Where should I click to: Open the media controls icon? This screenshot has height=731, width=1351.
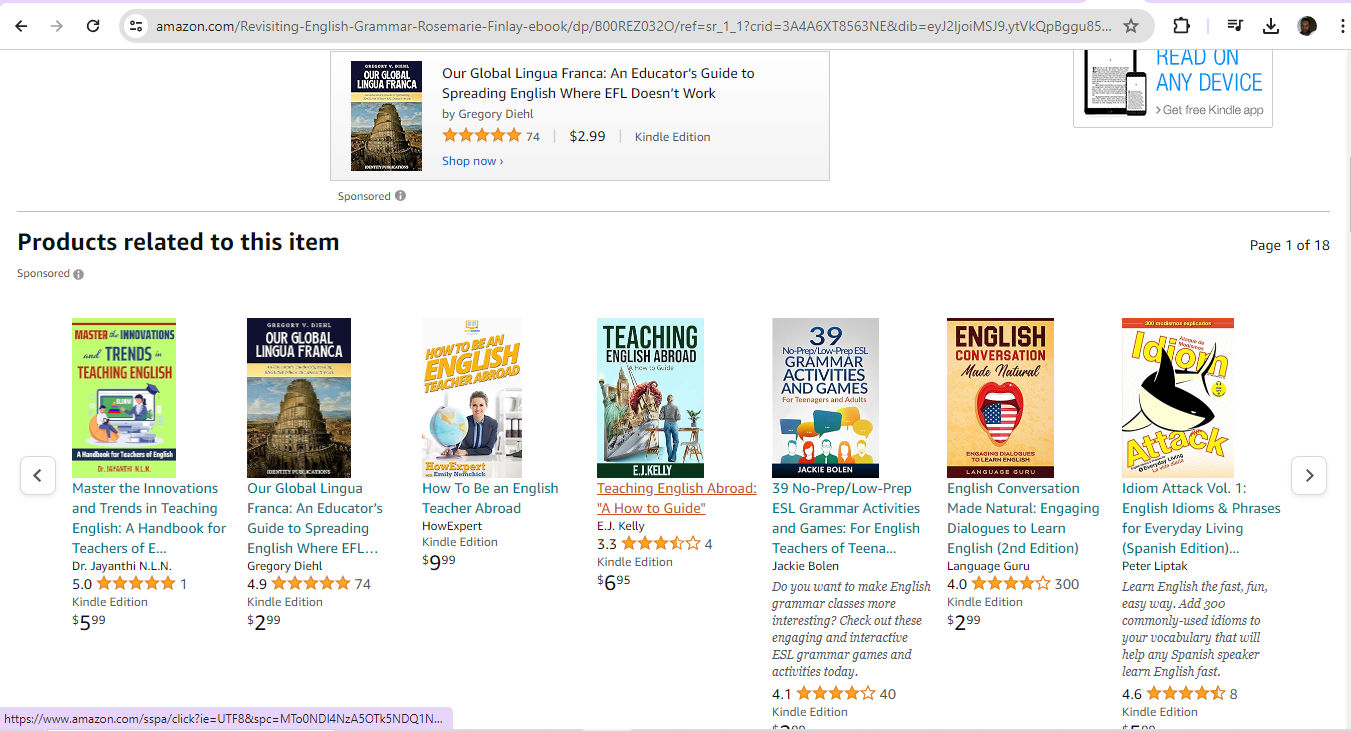pyautogui.click(x=1233, y=27)
